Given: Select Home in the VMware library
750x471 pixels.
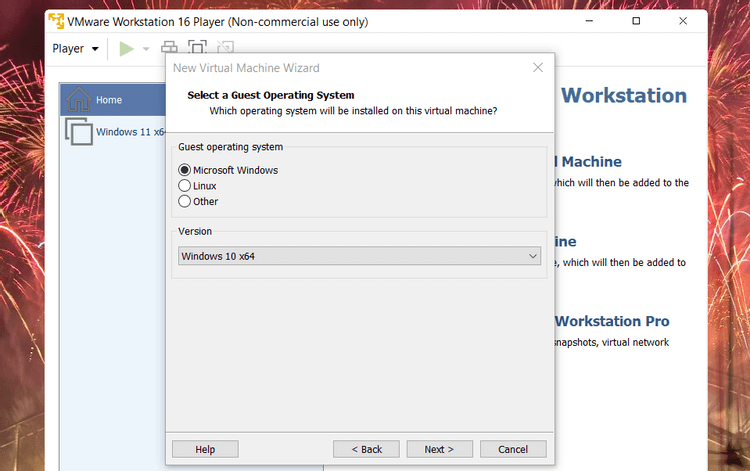Looking at the screenshot, I should (113, 100).
